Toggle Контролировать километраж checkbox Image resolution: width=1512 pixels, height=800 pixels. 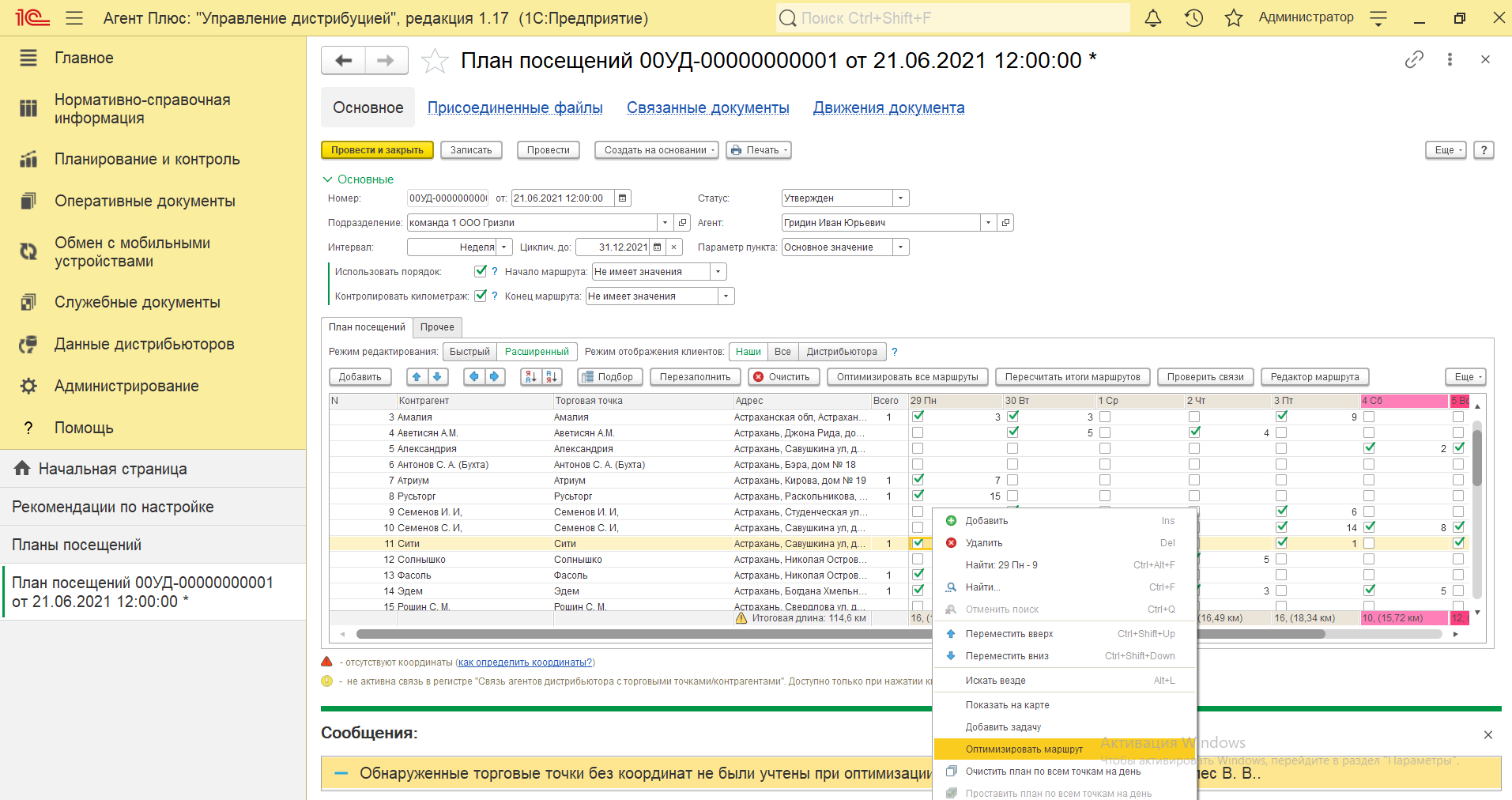480,296
